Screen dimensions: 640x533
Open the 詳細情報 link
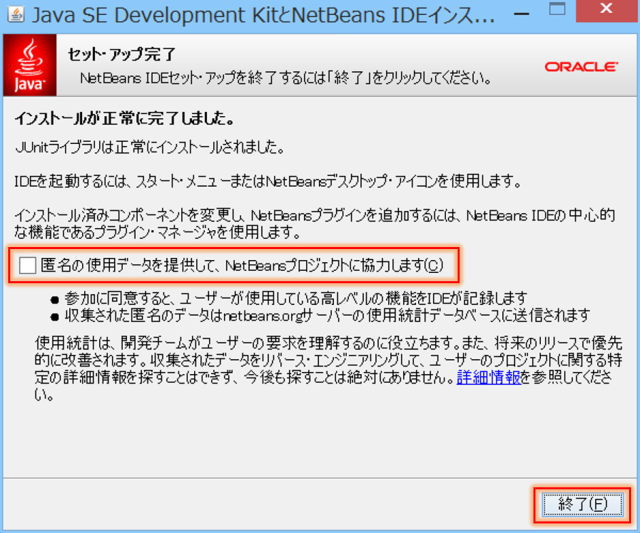[x=489, y=377]
